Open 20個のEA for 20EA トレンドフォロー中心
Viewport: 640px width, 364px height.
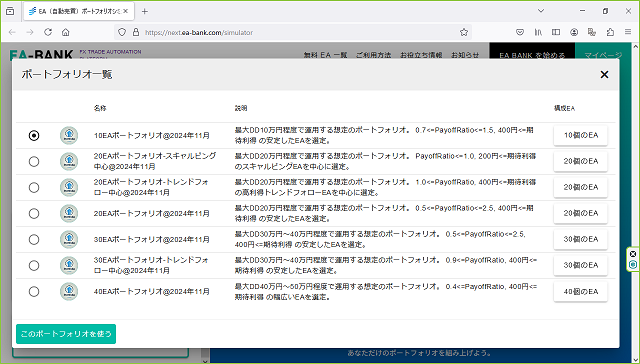point(580,187)
